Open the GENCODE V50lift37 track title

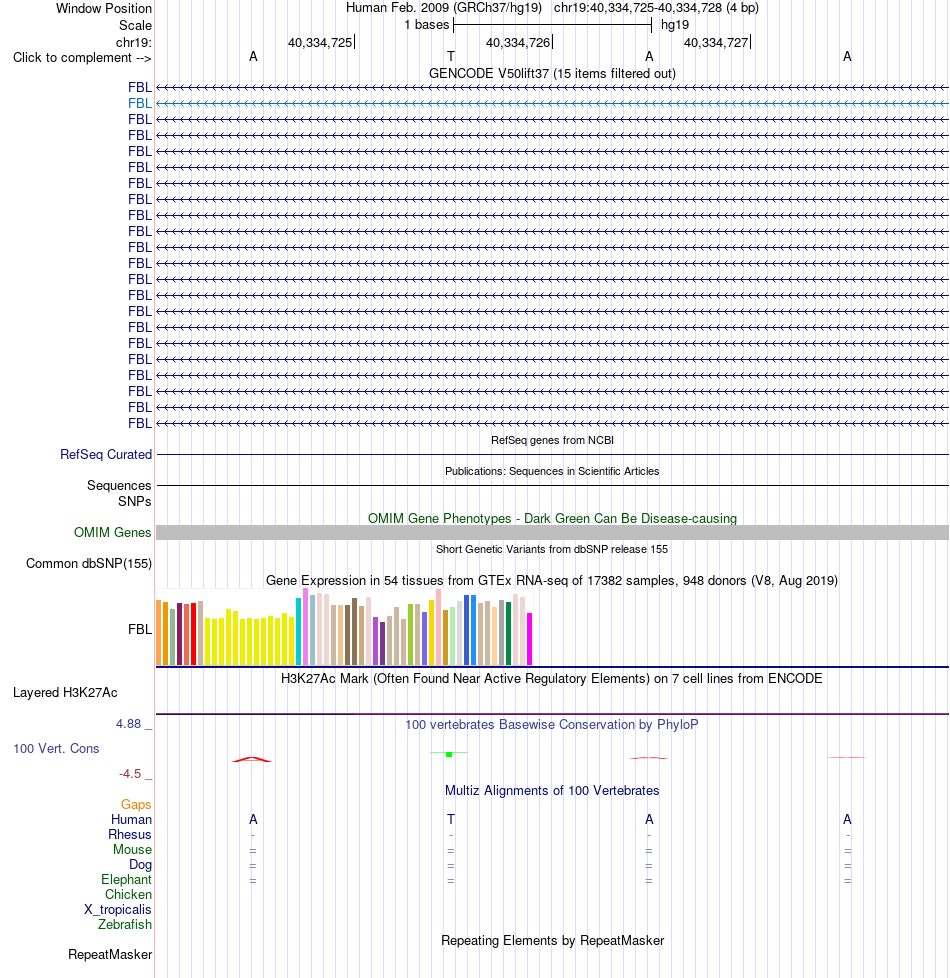552,74
